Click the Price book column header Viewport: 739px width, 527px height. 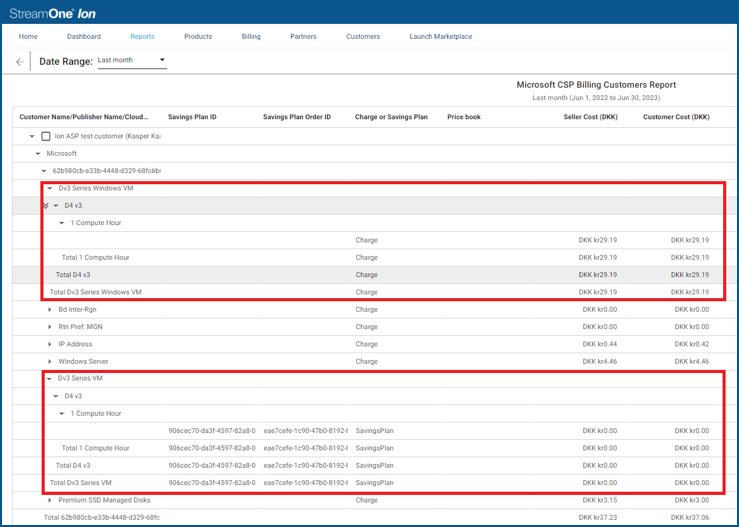464,117
